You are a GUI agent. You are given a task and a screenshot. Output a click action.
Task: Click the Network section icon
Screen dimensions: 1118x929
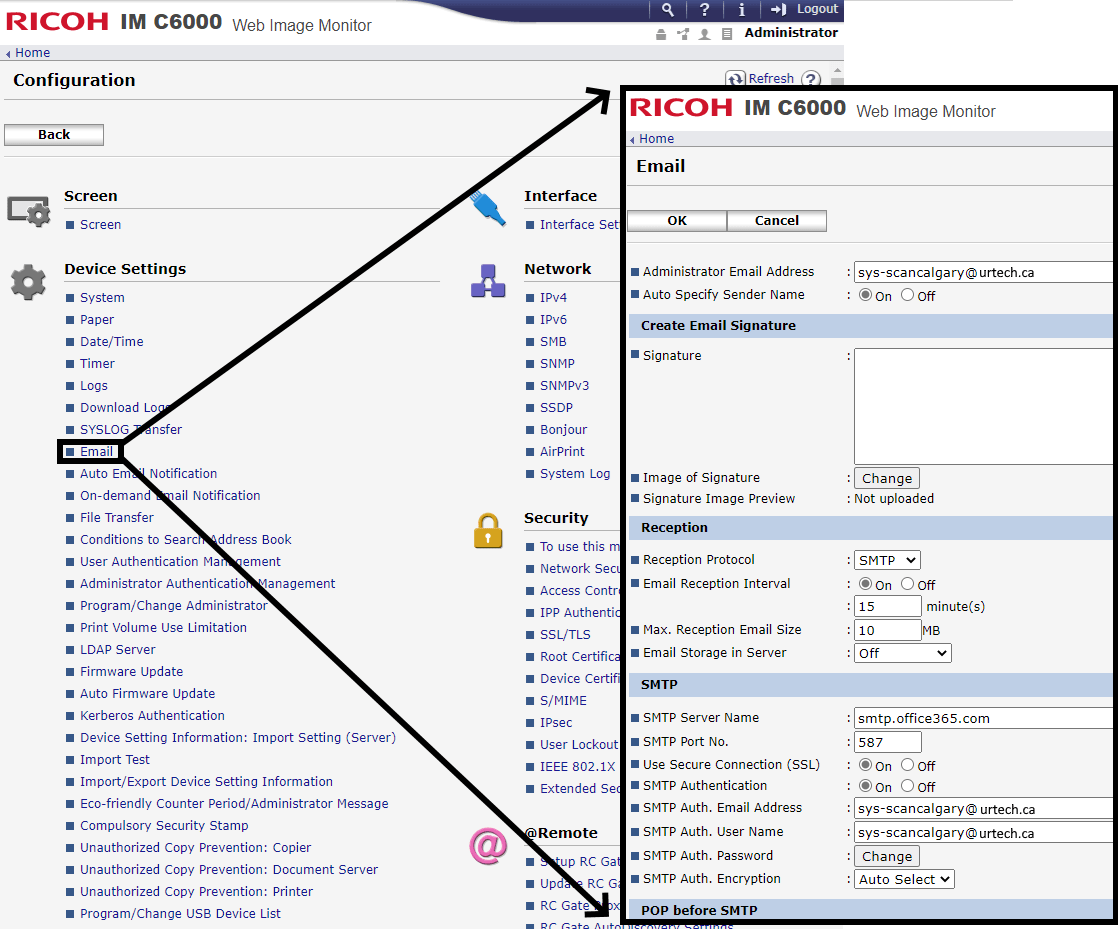(x=488, y=282)
